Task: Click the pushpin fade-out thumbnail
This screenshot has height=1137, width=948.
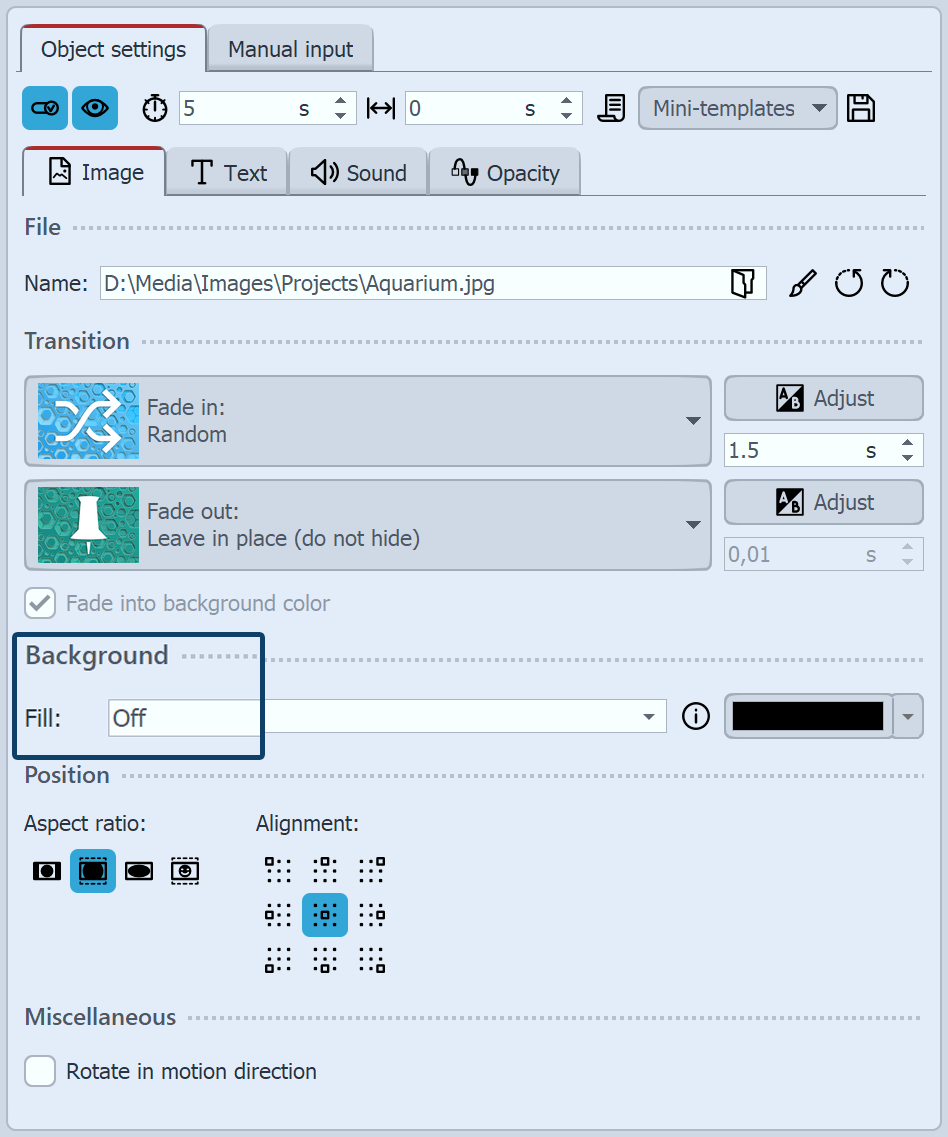Action: [x=88, y=524]
